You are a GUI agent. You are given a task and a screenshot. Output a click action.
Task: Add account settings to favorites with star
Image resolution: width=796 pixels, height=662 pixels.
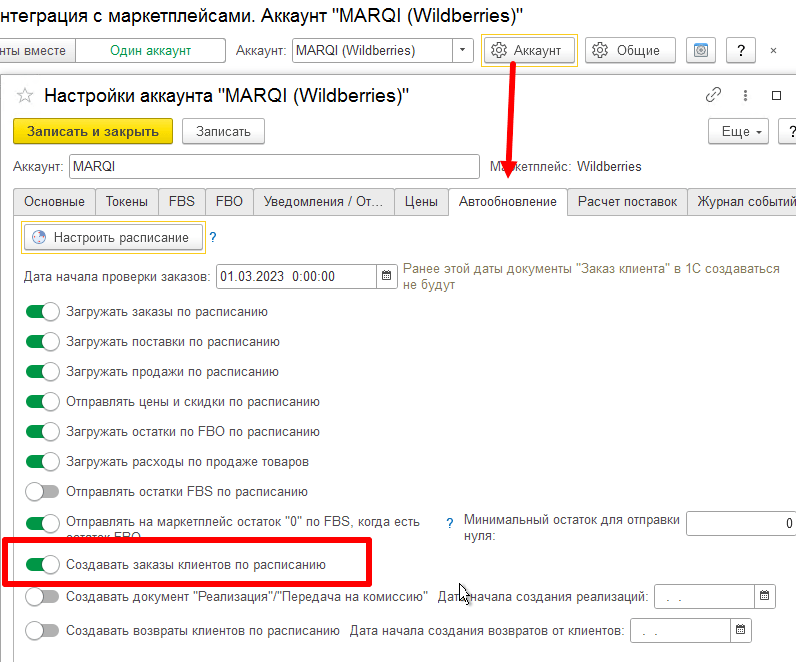pos(25,96)
